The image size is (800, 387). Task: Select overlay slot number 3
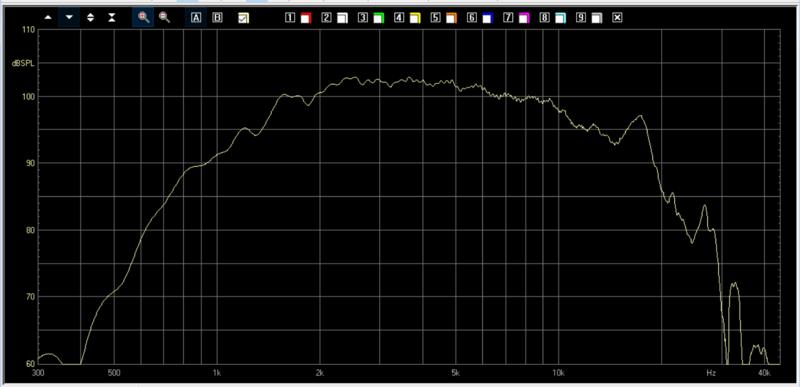(362, 18)
